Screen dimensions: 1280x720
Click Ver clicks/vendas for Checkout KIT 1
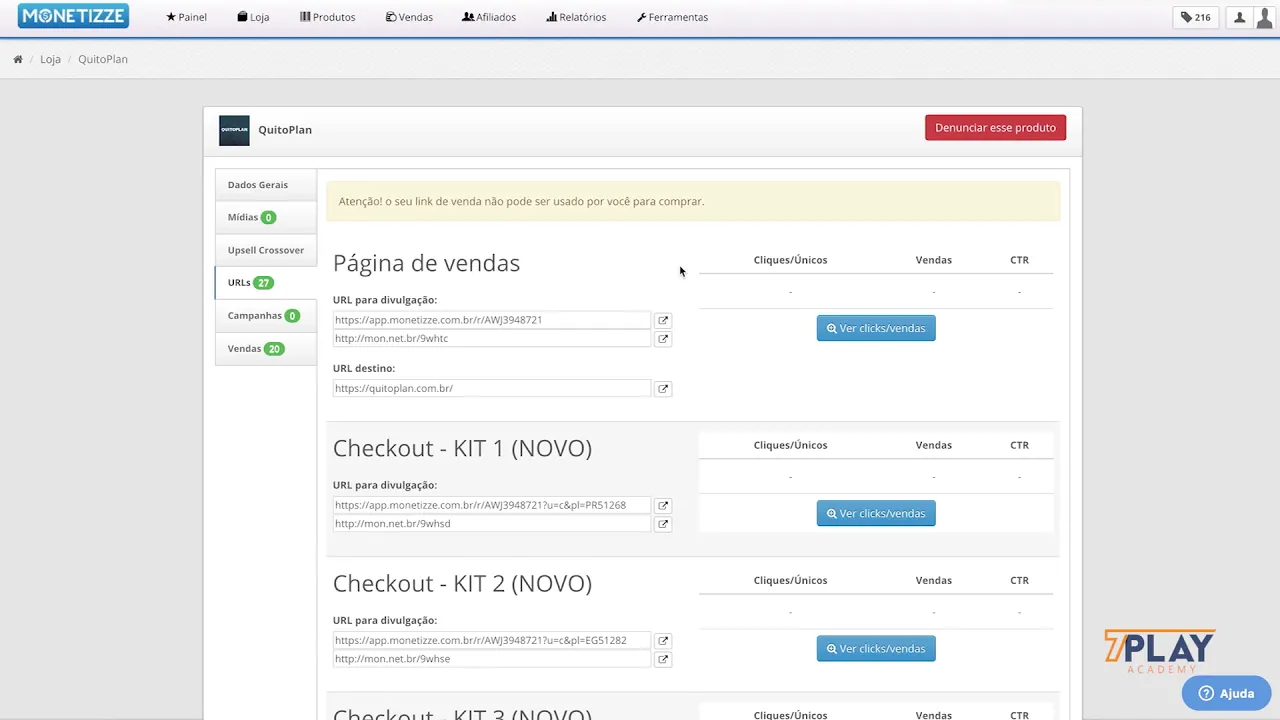click(876, 513)
